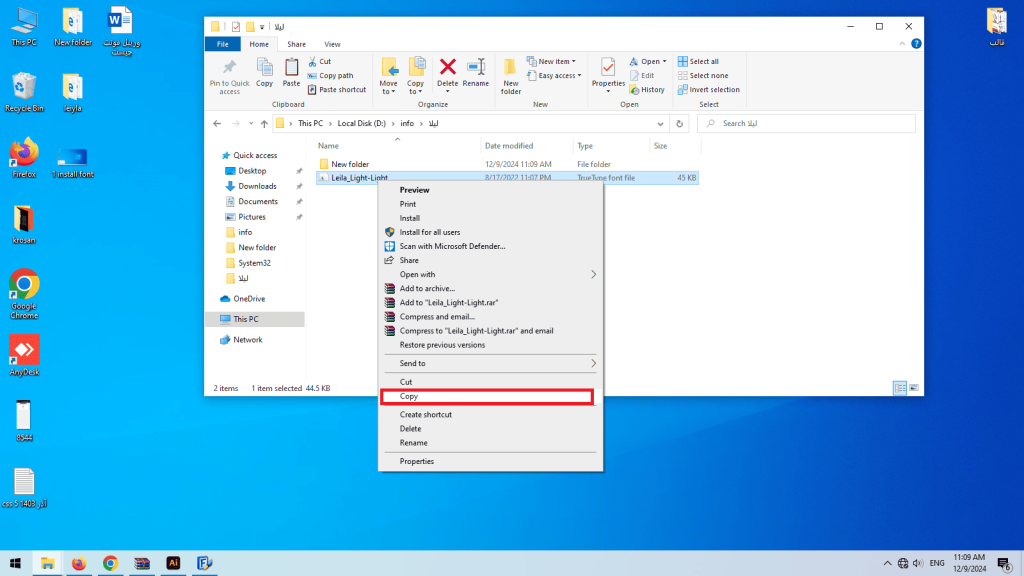
Task: Click the Copy path icon in the ribbon
Action: click(x=332, y=74)
